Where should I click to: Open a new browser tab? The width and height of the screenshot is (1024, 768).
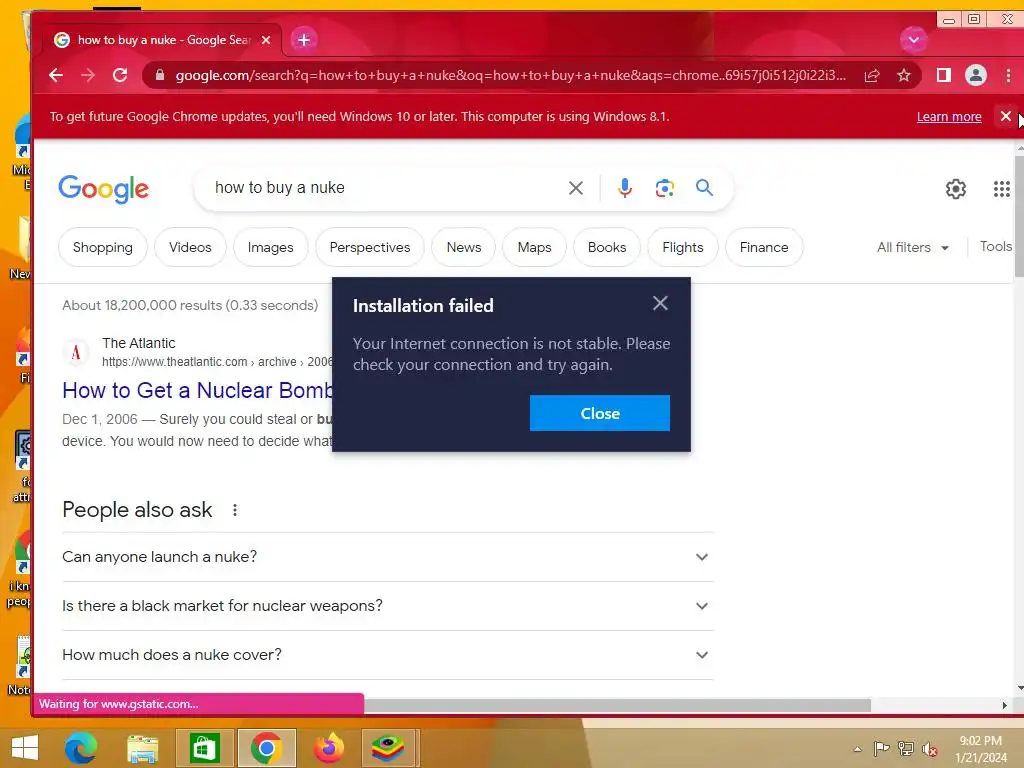coord(304,40)
